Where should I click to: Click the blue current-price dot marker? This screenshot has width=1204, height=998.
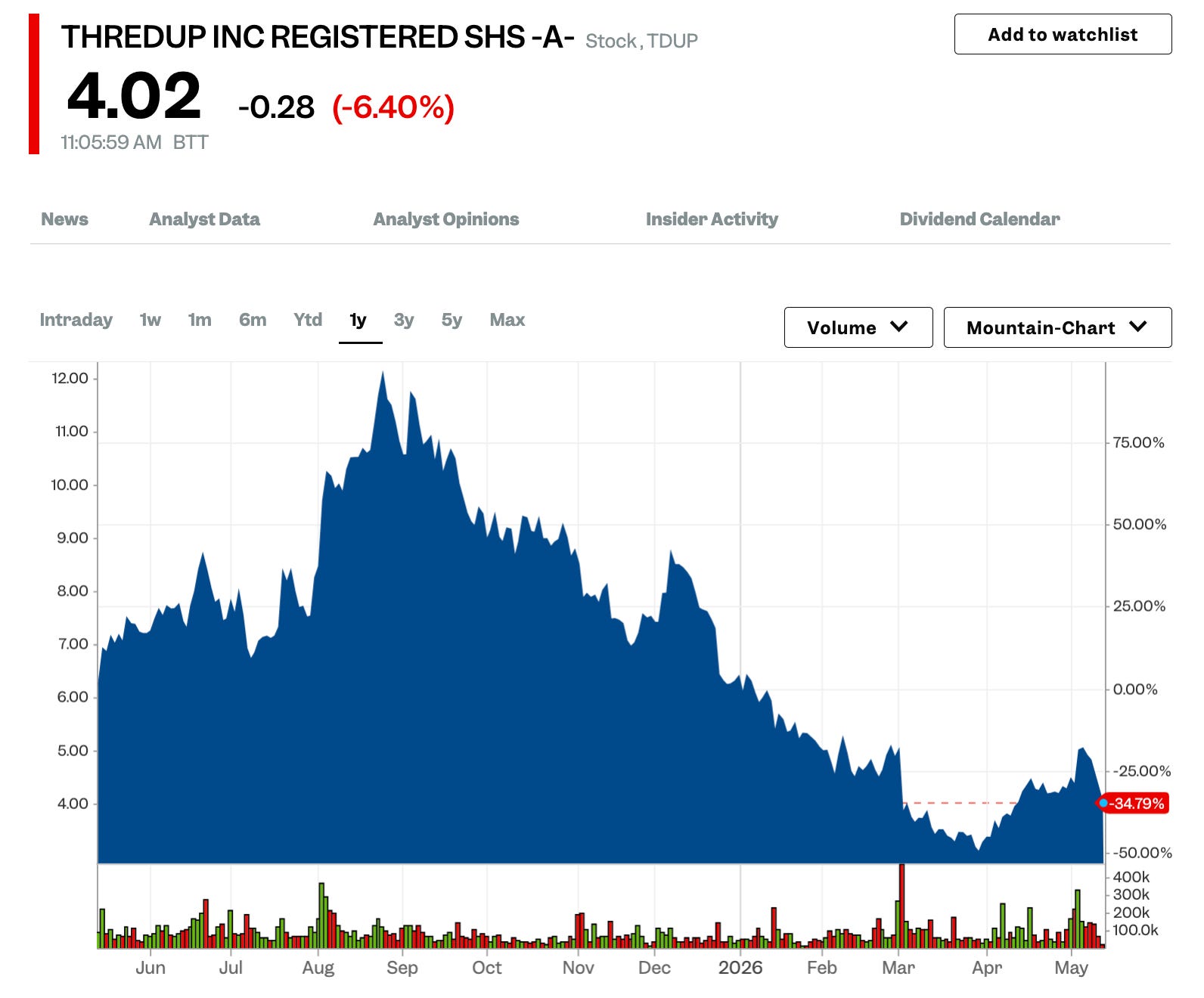pos(1103,803)
